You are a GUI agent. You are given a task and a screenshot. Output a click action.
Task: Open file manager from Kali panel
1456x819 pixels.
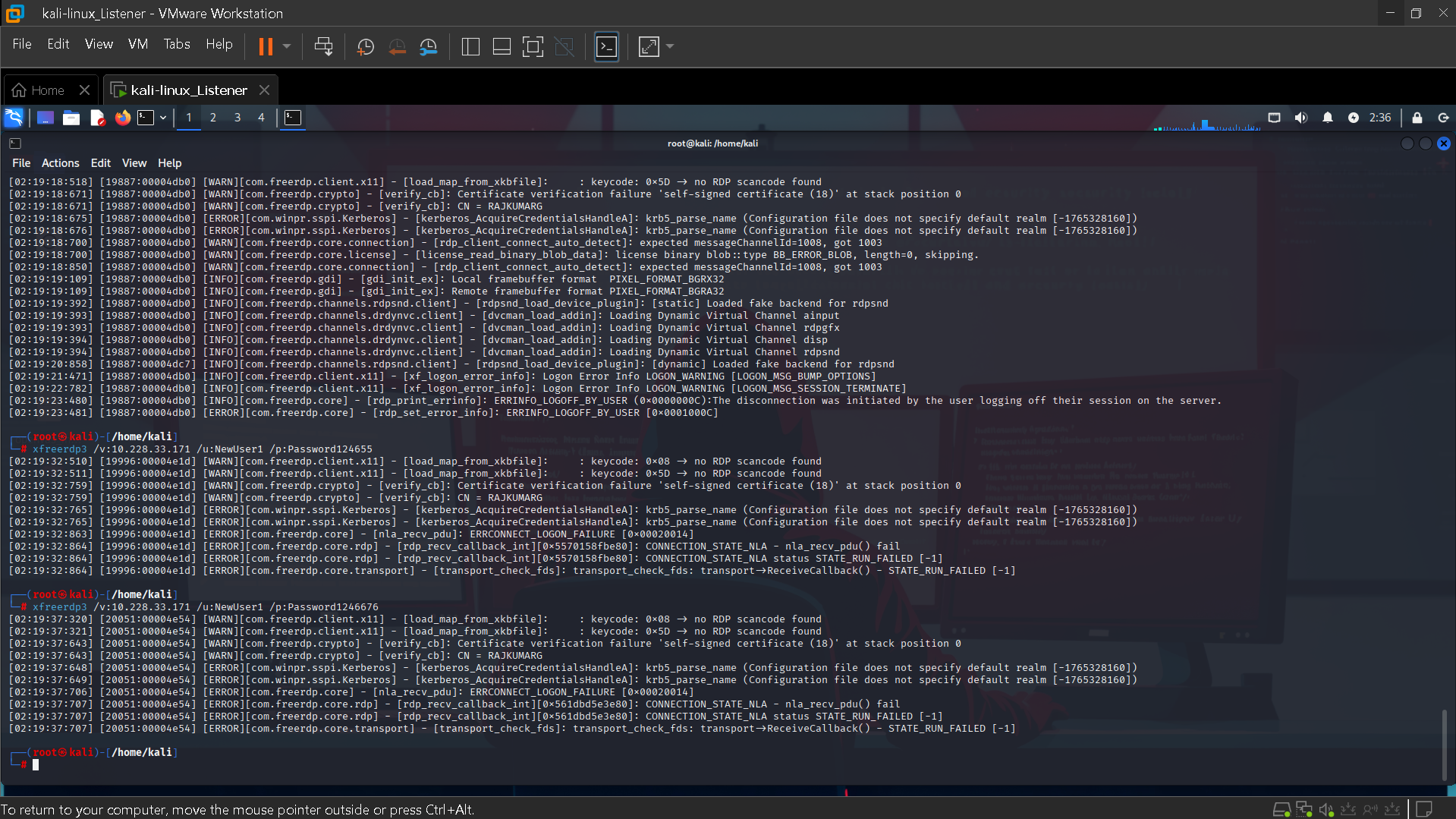[x=71, y=118]
